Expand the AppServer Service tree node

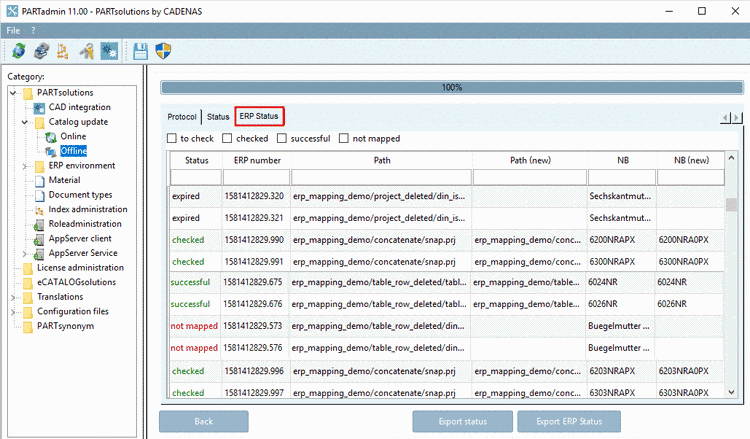[x=25, y=254]
